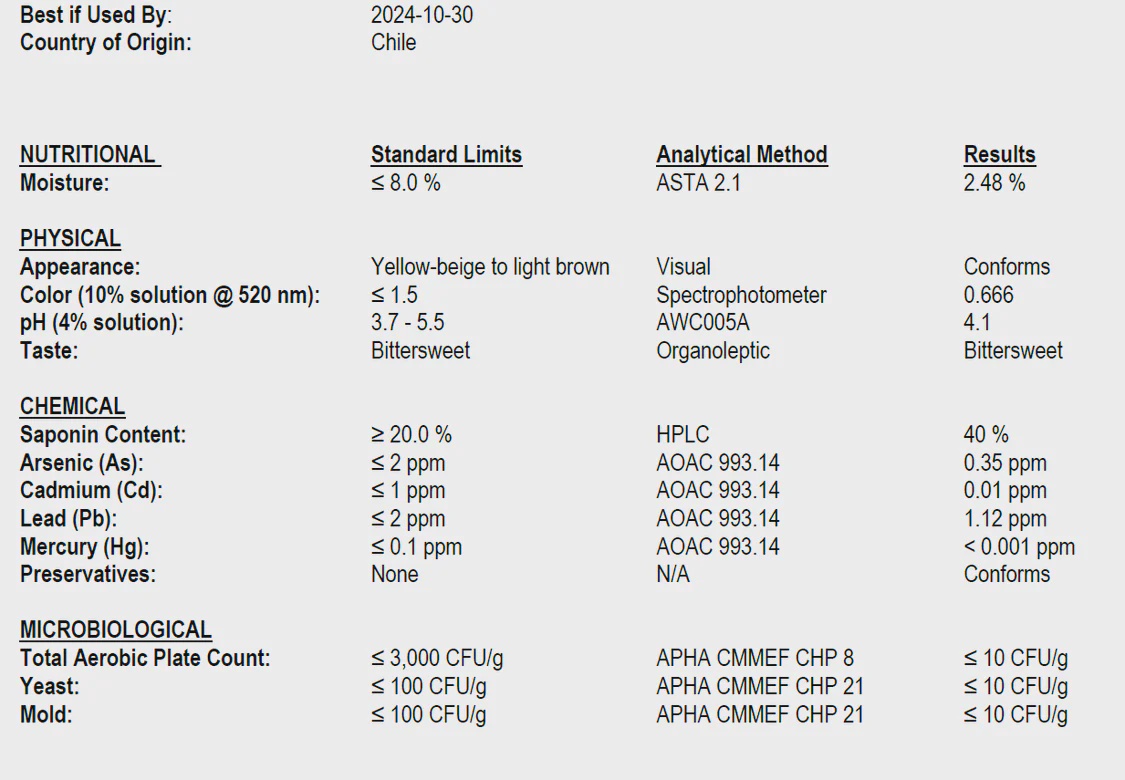The height and width of the screenshot is (780, 1125).
Task: Click the Best if Used By date value
Action: (x=422, y=16)
